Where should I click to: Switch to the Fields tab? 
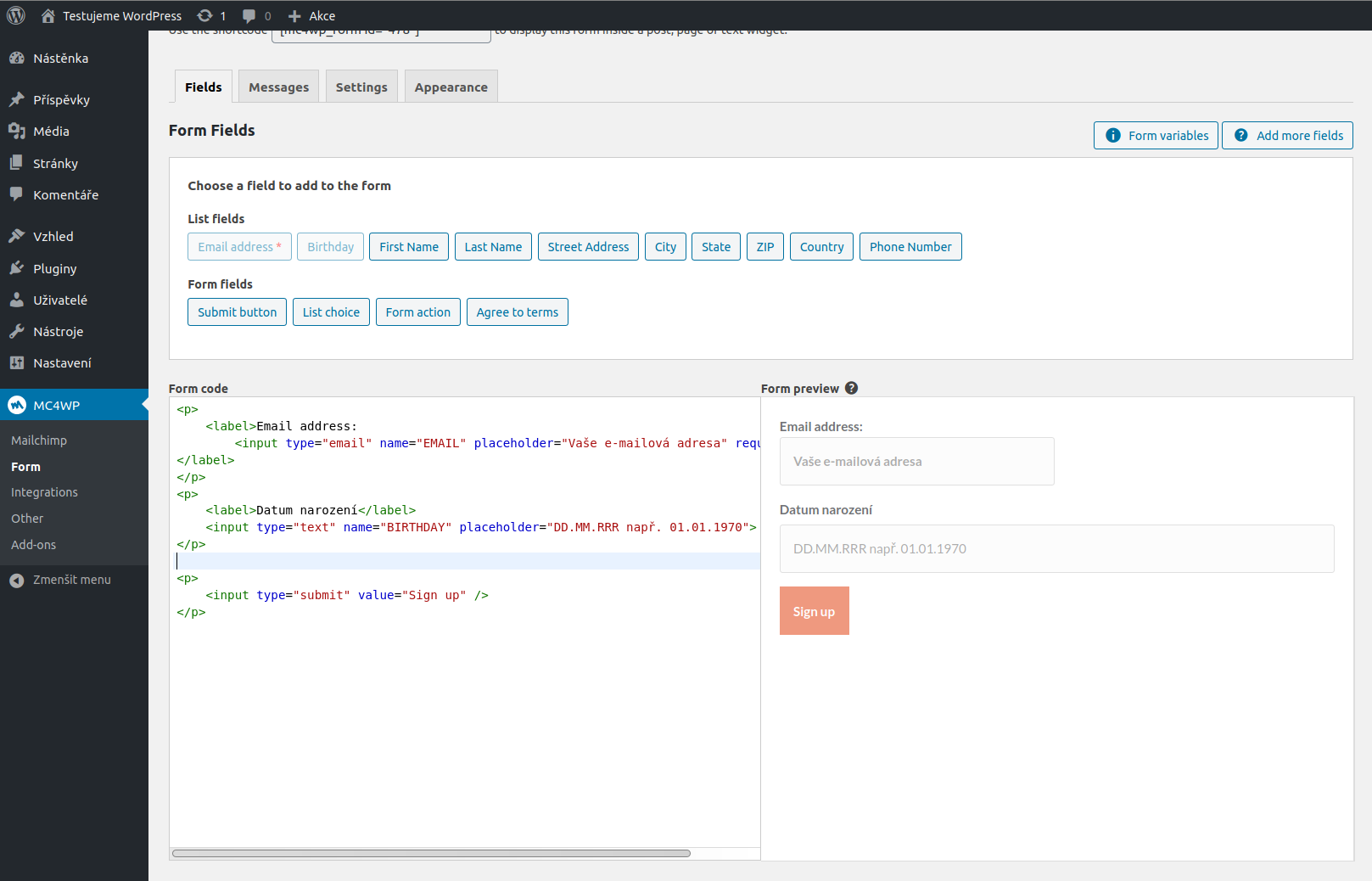click(204, 87)
